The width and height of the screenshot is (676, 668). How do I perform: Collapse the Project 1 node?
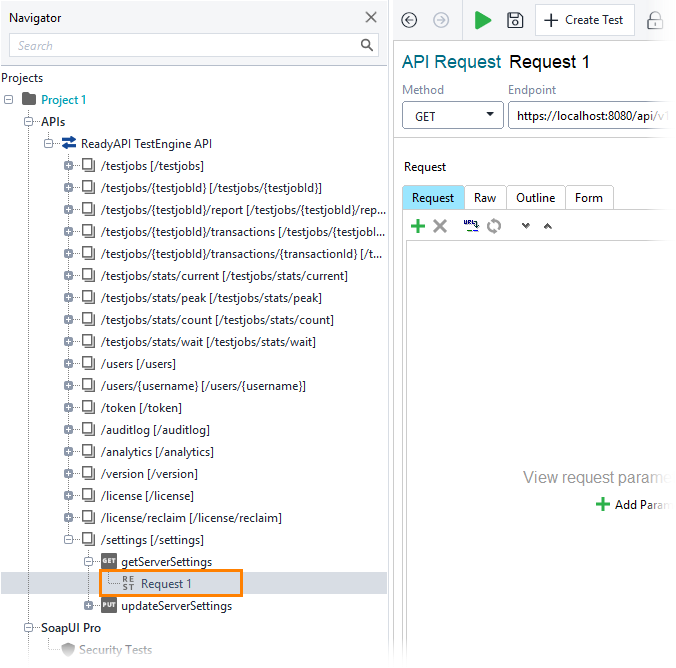pos(8,100)
